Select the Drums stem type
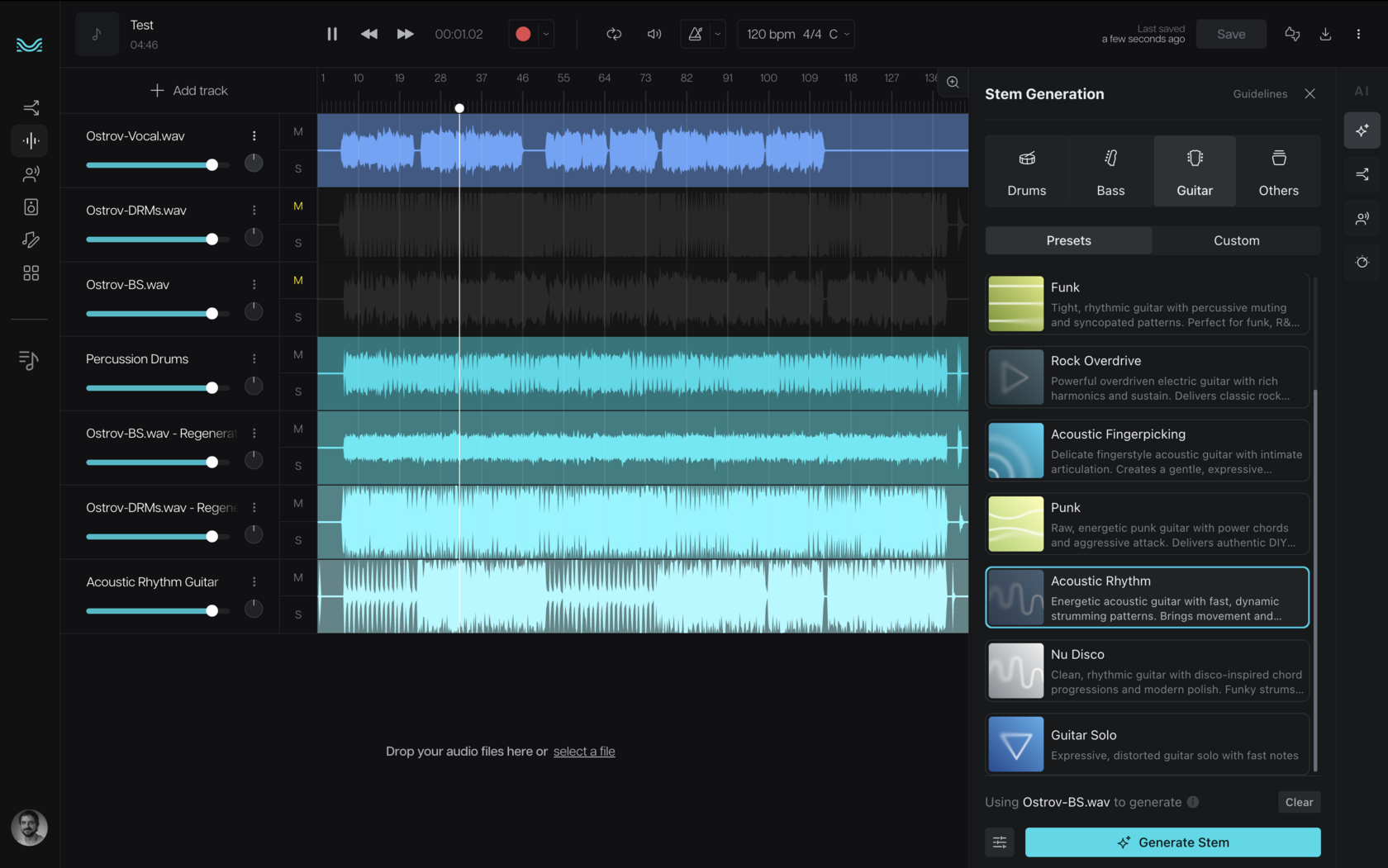Image resolution: width=1388 pixels, height=868 pixels. 1026,172
